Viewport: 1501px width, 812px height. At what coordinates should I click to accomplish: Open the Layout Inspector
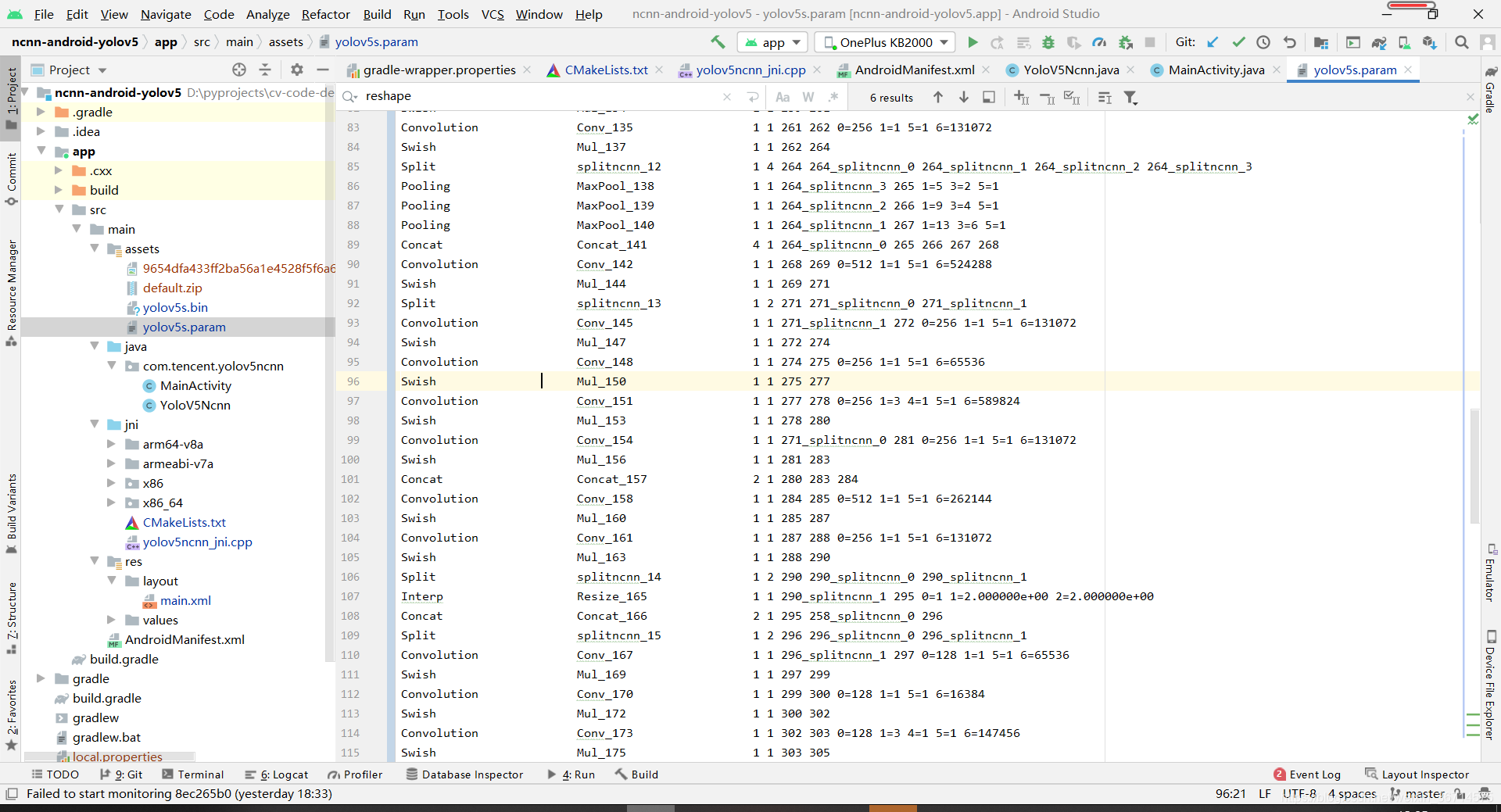click(1417, 774)
